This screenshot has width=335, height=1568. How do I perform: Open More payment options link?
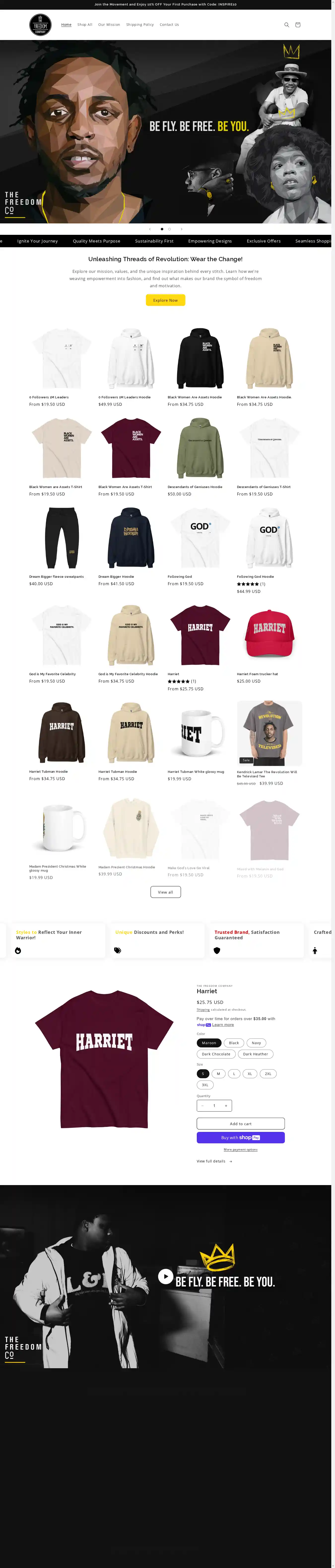click(241, 1149)
